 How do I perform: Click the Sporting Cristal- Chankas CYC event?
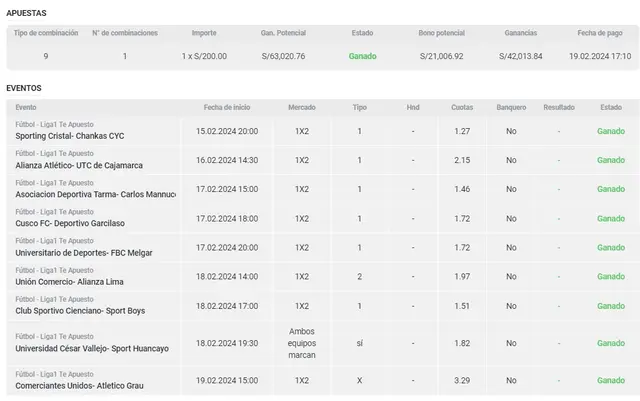point(72,136)
